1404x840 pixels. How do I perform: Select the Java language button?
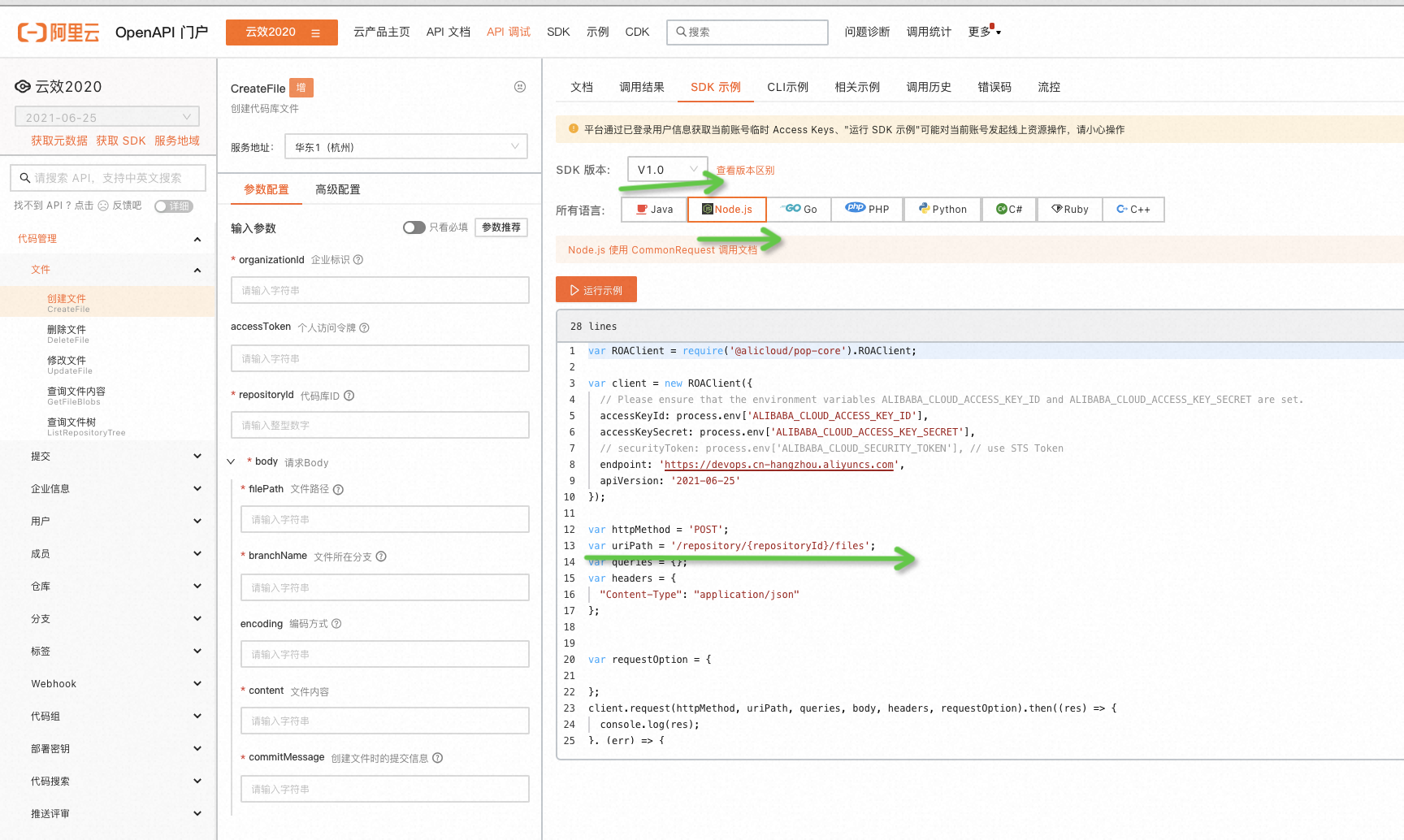654,210
